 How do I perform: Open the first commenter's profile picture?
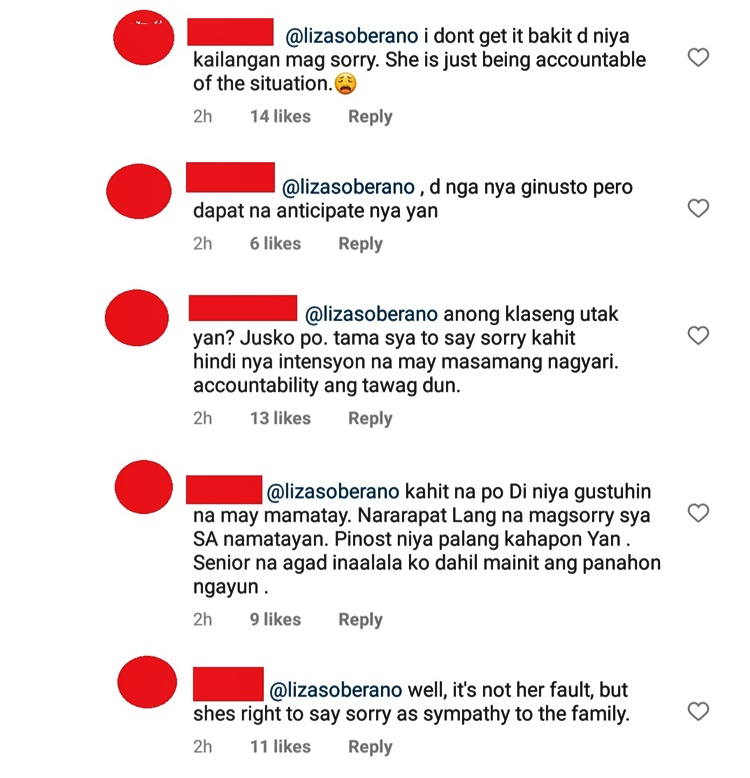[x=144, y=37]
